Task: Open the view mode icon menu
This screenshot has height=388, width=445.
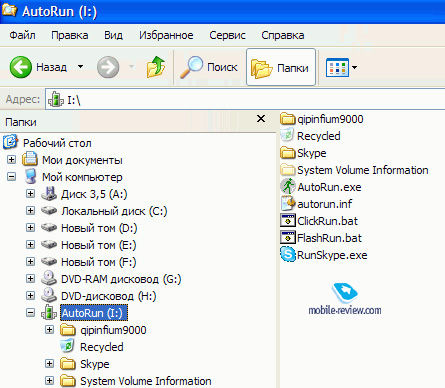Action: [337, 67]
